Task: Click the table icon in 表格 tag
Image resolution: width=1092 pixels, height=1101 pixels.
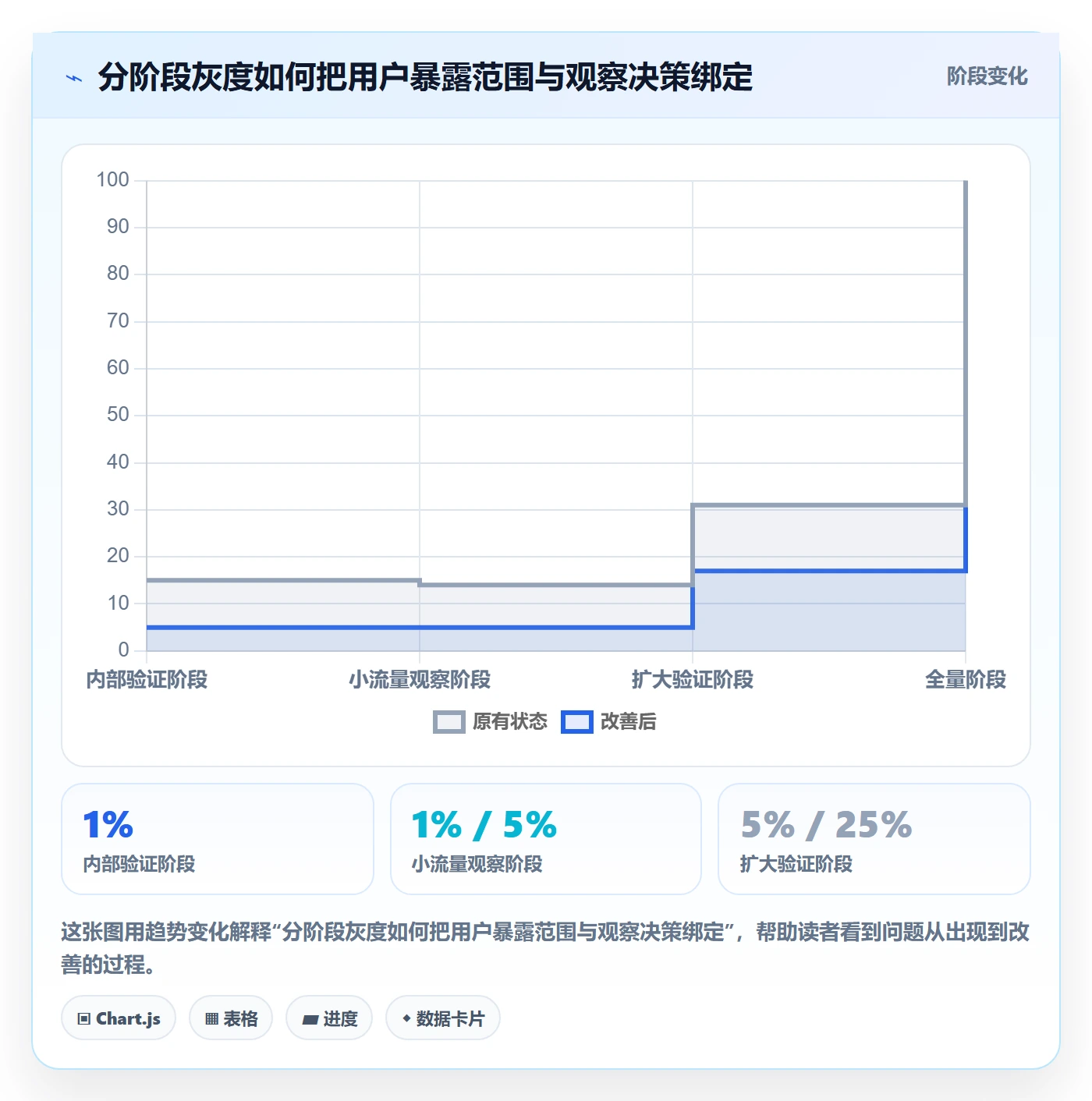Action: tap(211, 1018)
